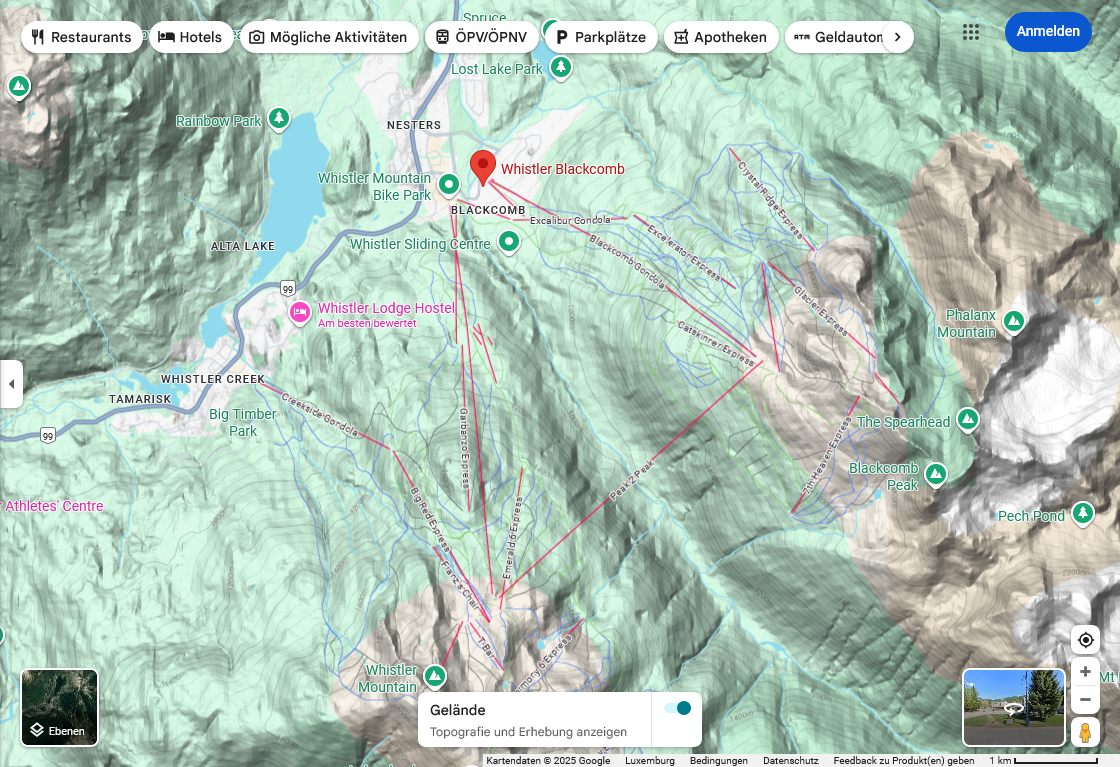The image size is (1120, 767).
Task: Select the Hotels filter chip
Action: click(x=191, y=37)
